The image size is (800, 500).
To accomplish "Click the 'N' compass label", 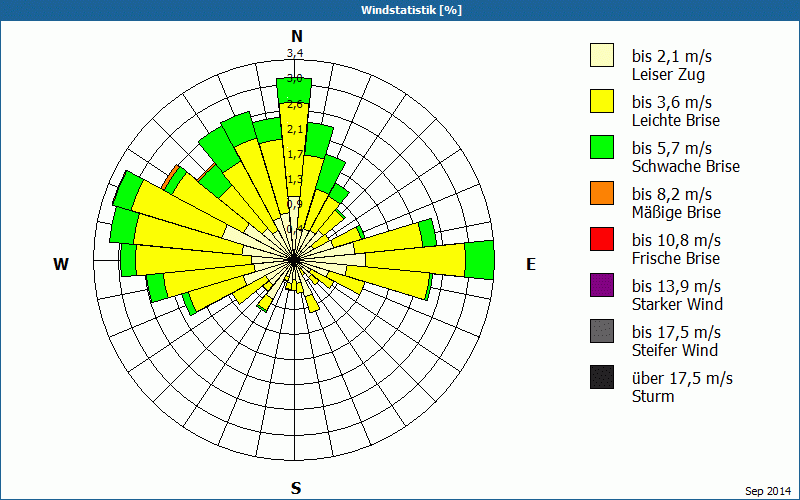I will tap(297, 36).
